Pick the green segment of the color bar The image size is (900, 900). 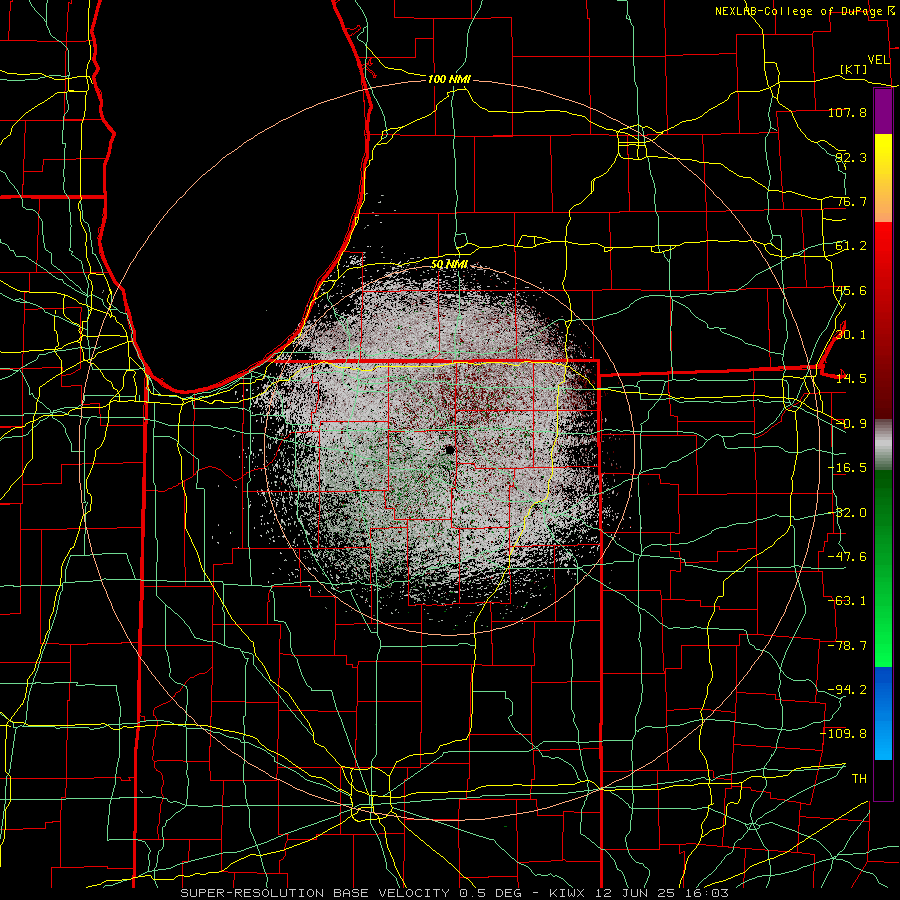tap(883, 568)
